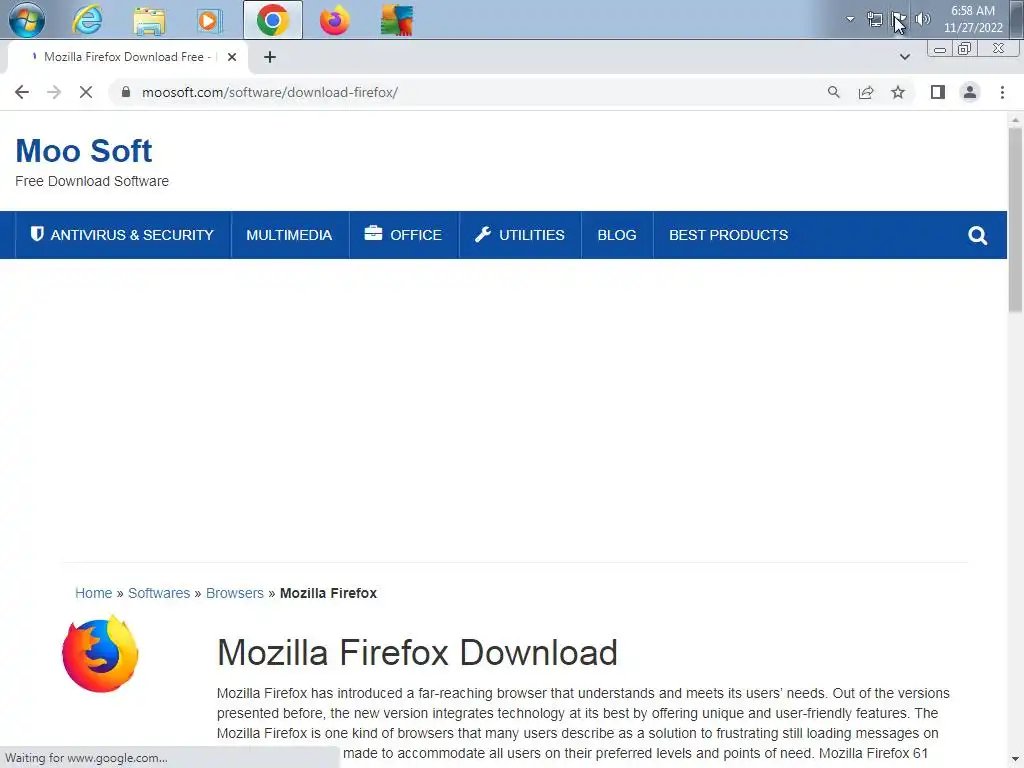Open the Utilities menu item
The width and height of the screenshot is (1024, 768).
pos(520,235)
